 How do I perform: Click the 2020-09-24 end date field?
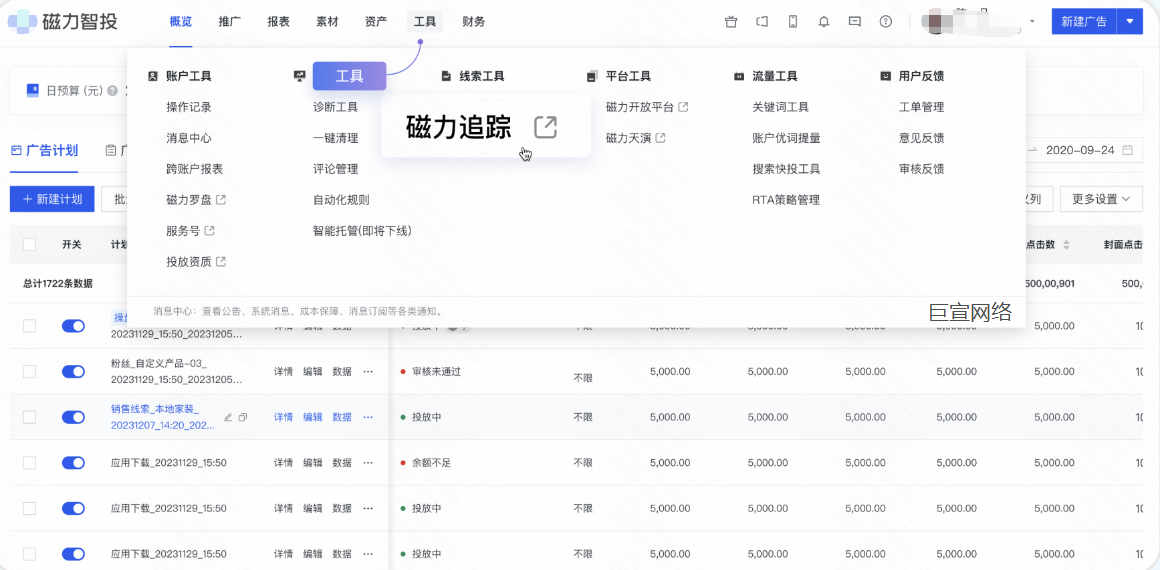tap(1080, 150)
